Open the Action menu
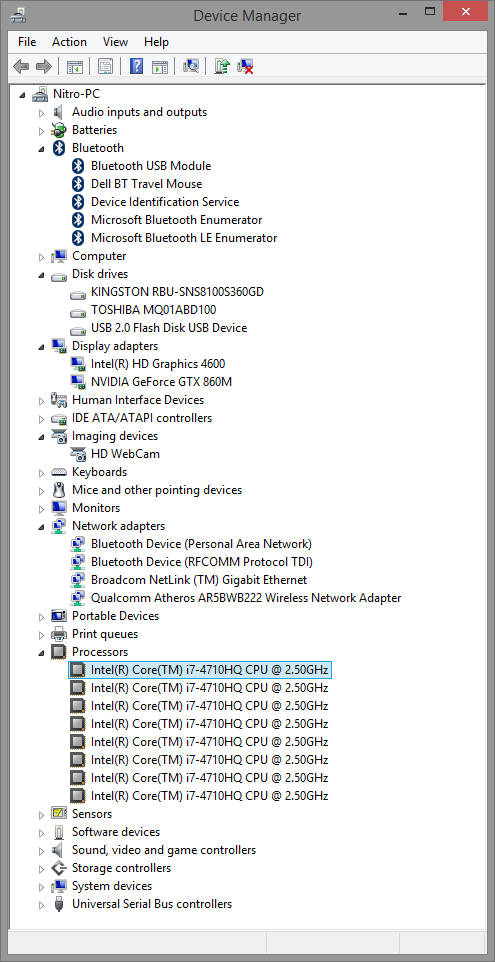Screen dimensions: 495x962 pos(69,42)
